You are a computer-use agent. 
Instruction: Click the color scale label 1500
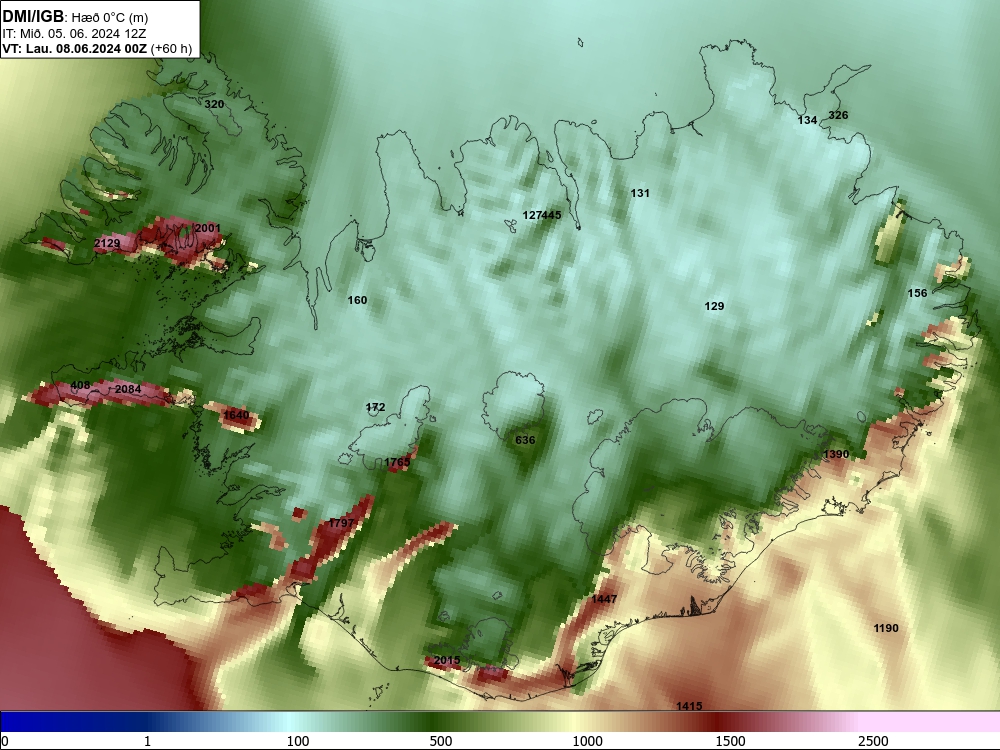730,741
